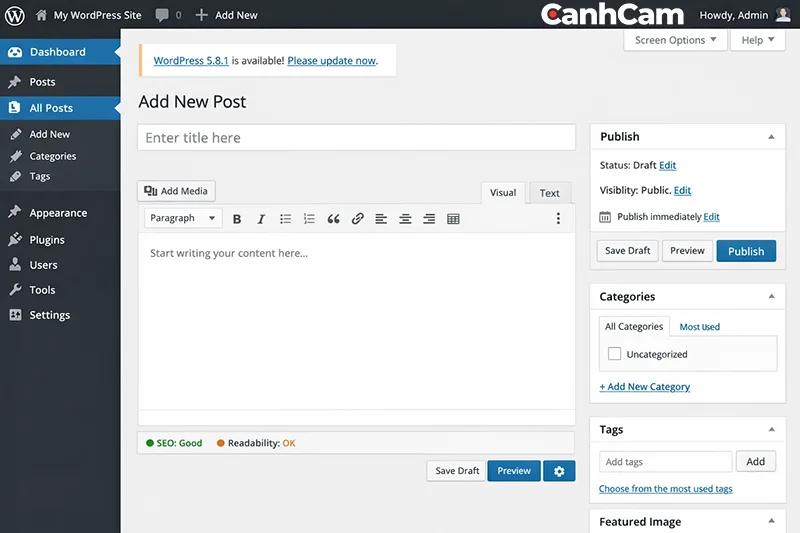Edit the post Status
Image resolution: width=800 pixels, height=533 pixels.
pyautogui.click(x=667, y=165)
